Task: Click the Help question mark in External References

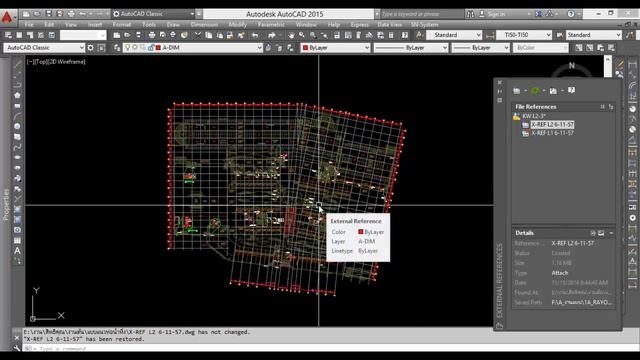Action: [x=571, y=90]
